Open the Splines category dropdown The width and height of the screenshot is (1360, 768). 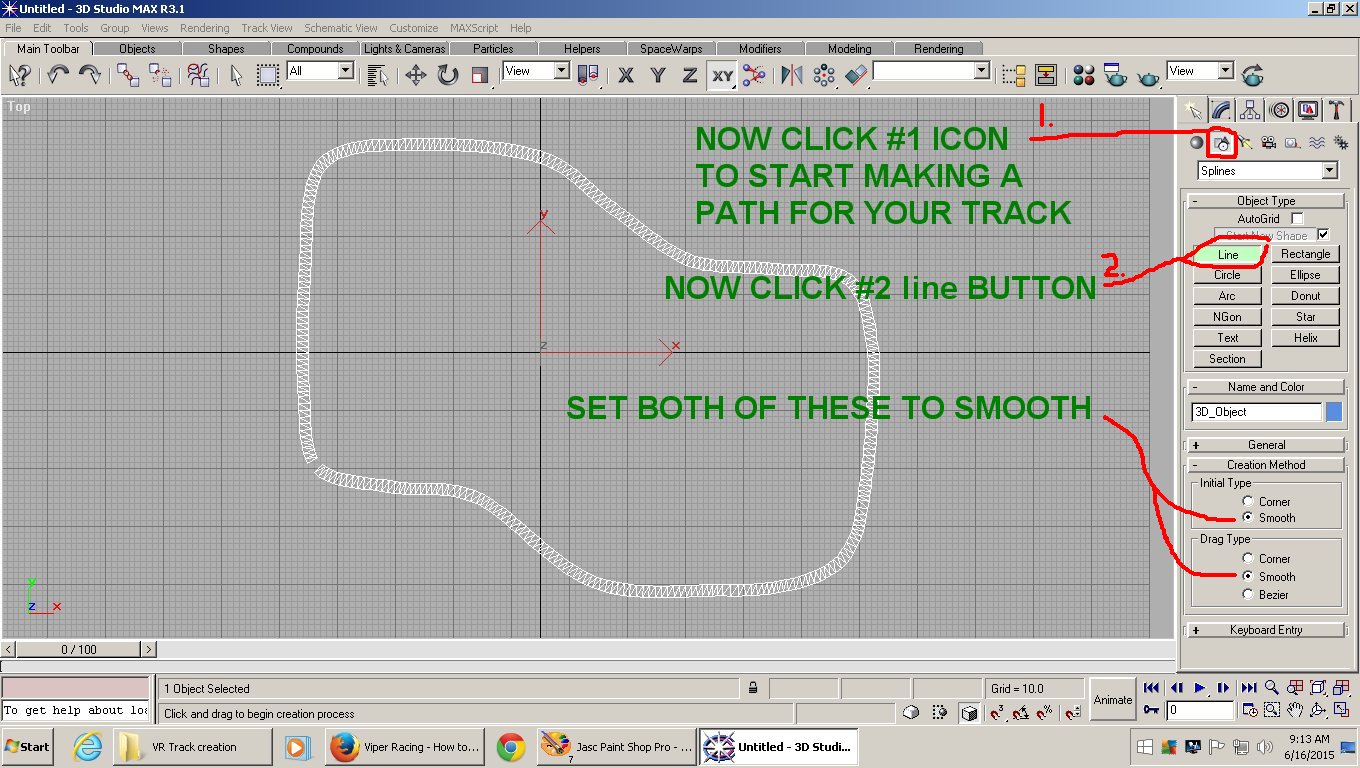[x=1267, y=171]
